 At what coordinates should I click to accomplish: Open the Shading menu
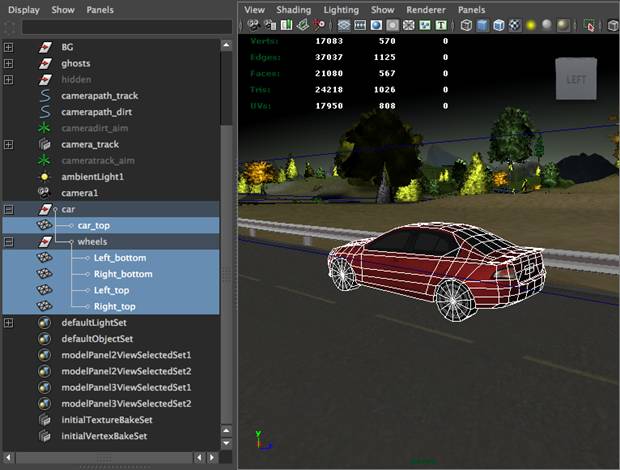(294, 10)
